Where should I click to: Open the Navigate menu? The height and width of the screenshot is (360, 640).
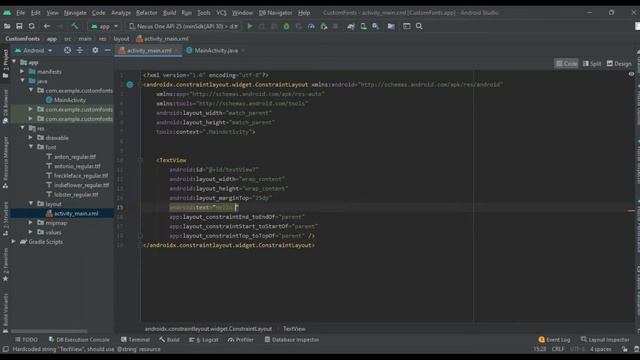point(75,13)
